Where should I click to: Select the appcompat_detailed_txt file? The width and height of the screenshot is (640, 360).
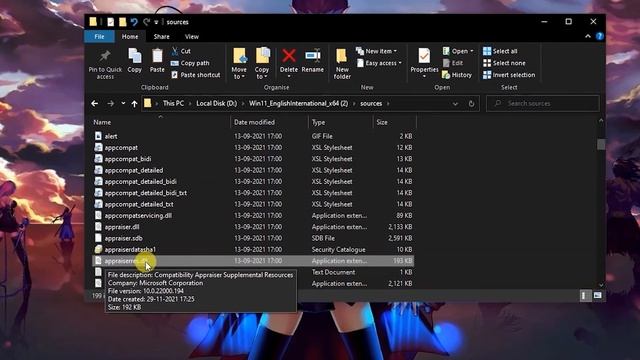pos(253,204)
